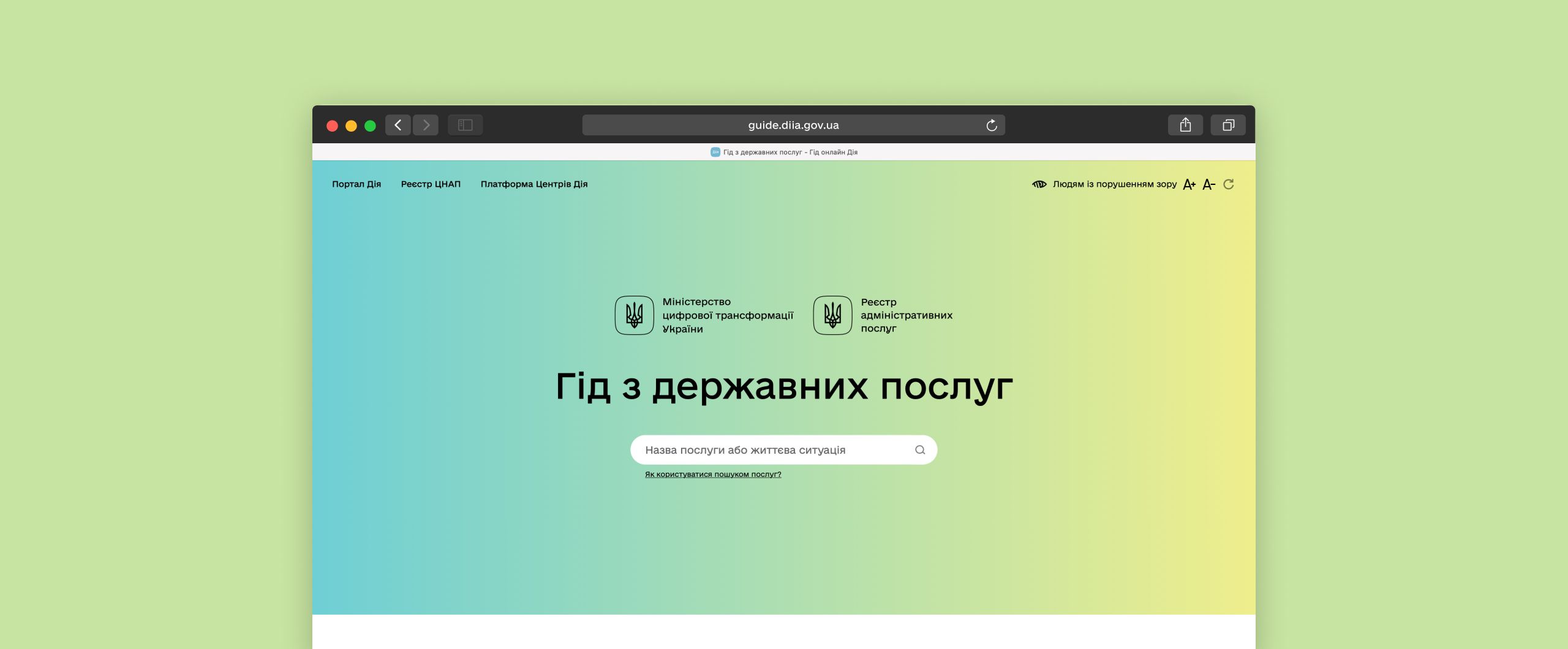Click the service name search field

(772, 450)
